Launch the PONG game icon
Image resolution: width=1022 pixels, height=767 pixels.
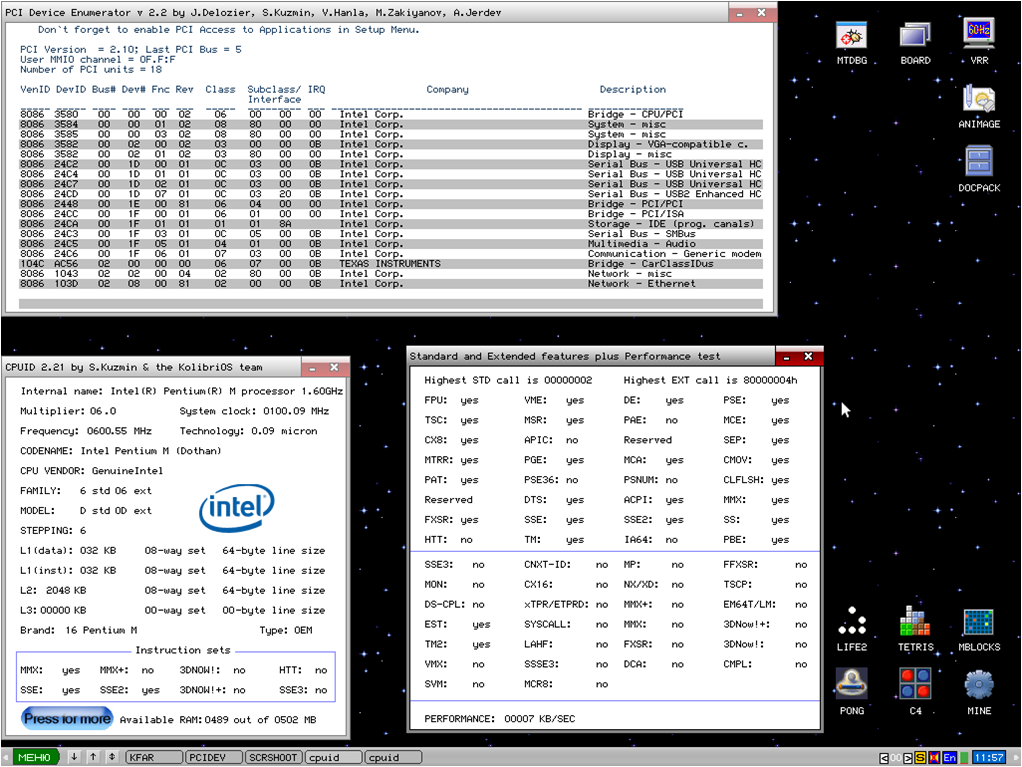pos(851,687)
